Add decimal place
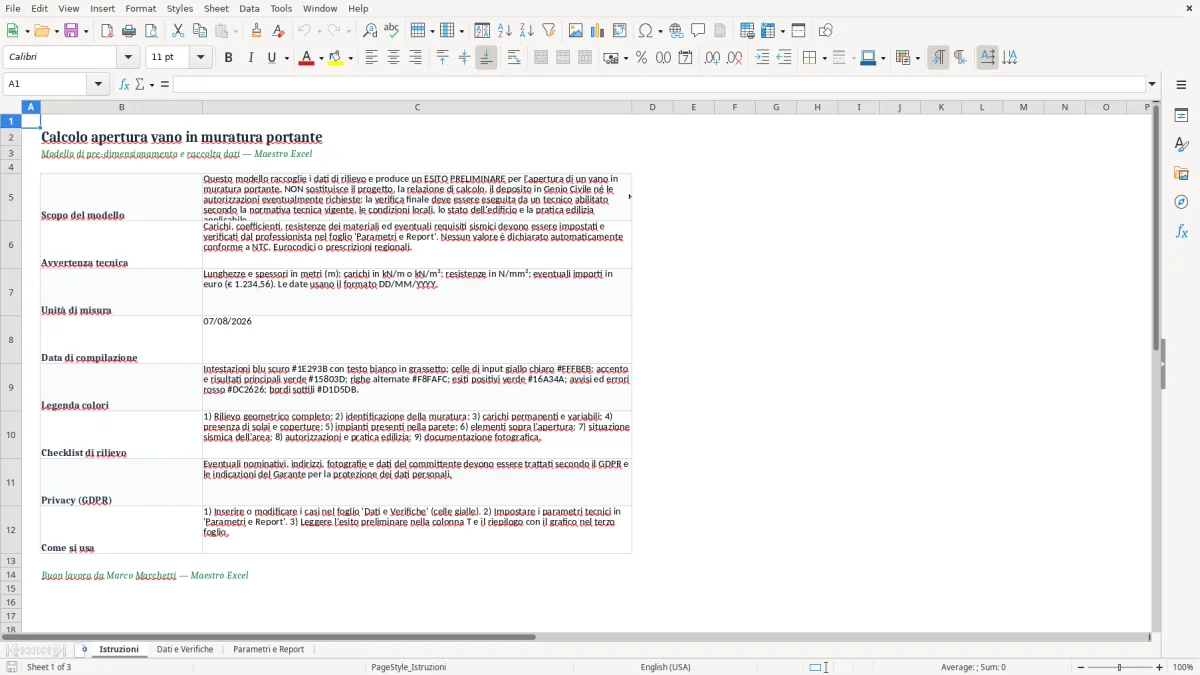Screen dimensions: 1200x675 click(x=712, y=58)
